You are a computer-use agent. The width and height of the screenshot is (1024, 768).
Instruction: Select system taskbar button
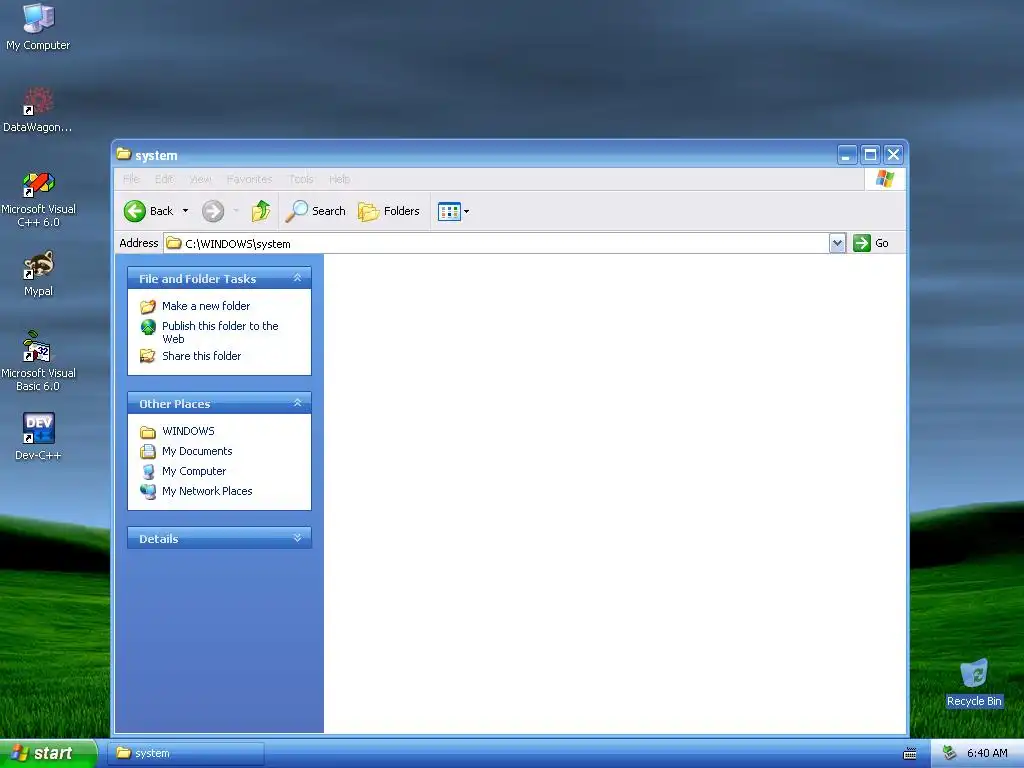(x=185, y=754)
